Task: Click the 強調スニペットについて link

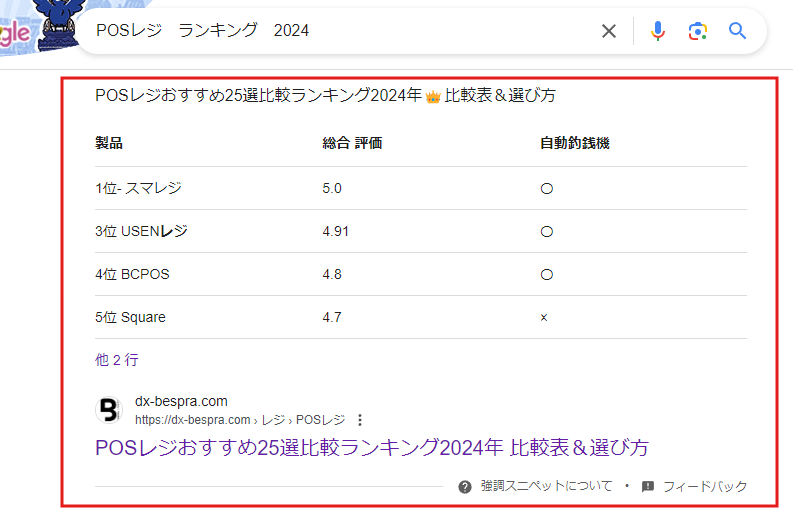Action: pos(546,487)
